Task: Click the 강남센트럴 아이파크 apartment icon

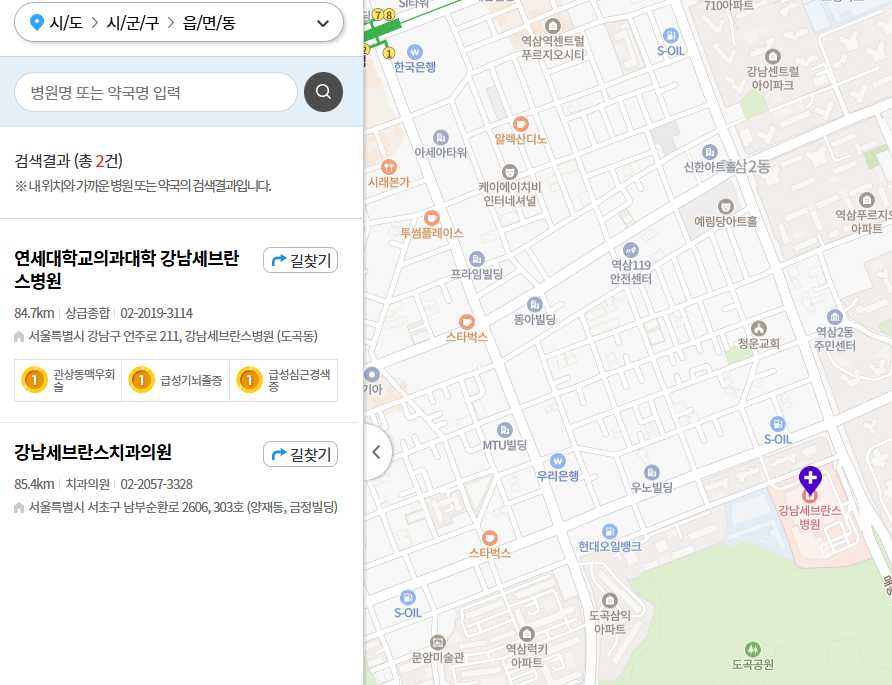Action: coord(773,56)
